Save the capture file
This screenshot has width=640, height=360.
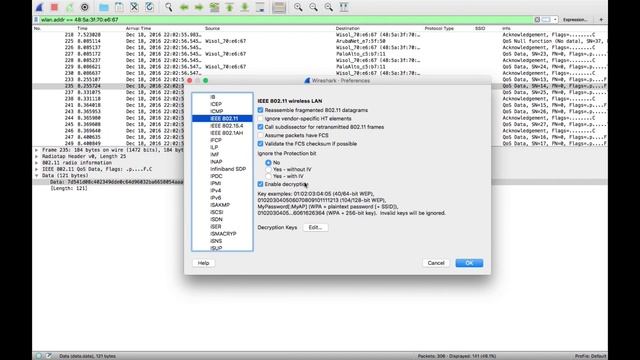coord(119,7)
